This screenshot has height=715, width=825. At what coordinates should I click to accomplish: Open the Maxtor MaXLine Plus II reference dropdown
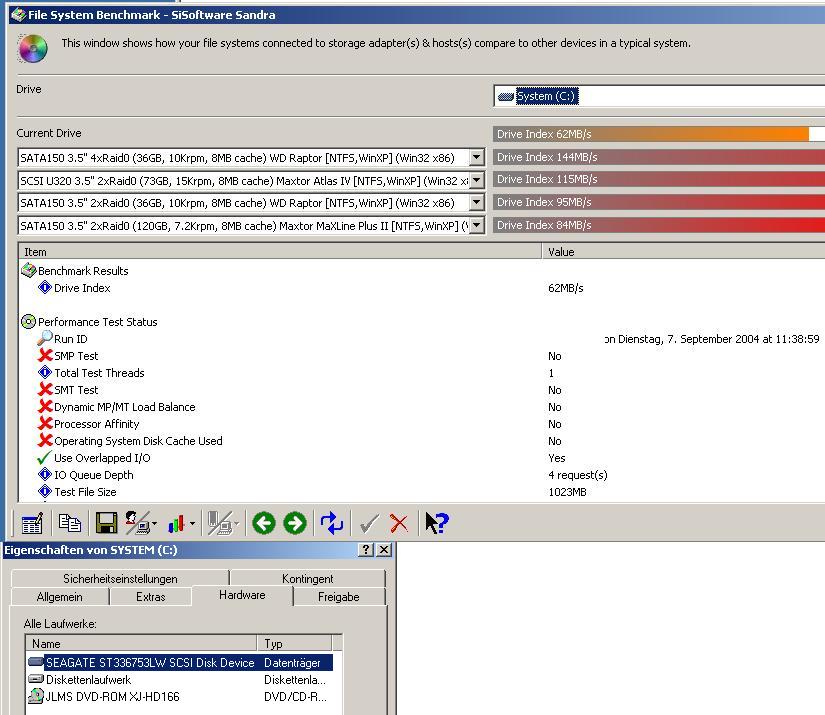coord(476,226)
